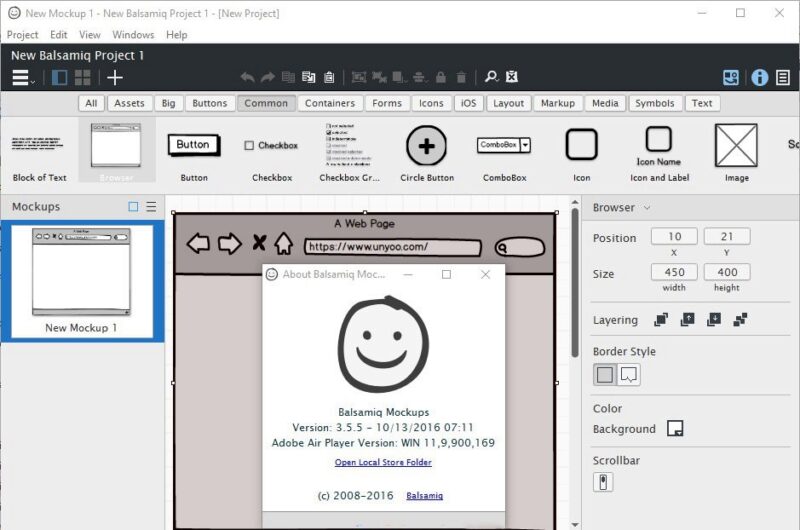Expand the Browser inspector dropdown arrow

[647, 208]
